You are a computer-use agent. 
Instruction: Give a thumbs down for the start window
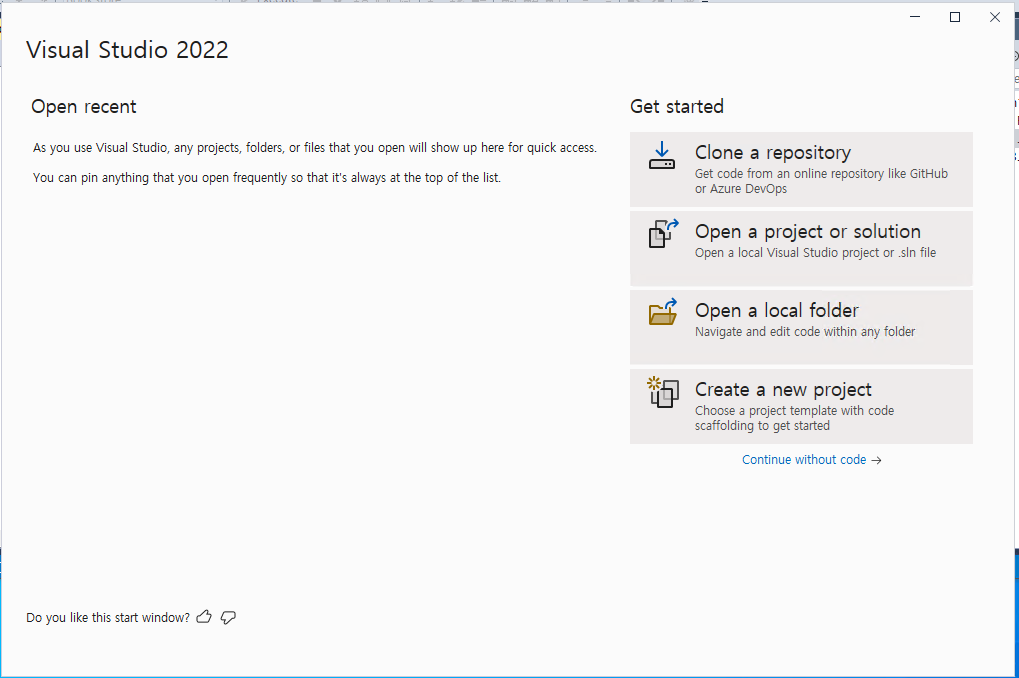click(x=228, y=618)
